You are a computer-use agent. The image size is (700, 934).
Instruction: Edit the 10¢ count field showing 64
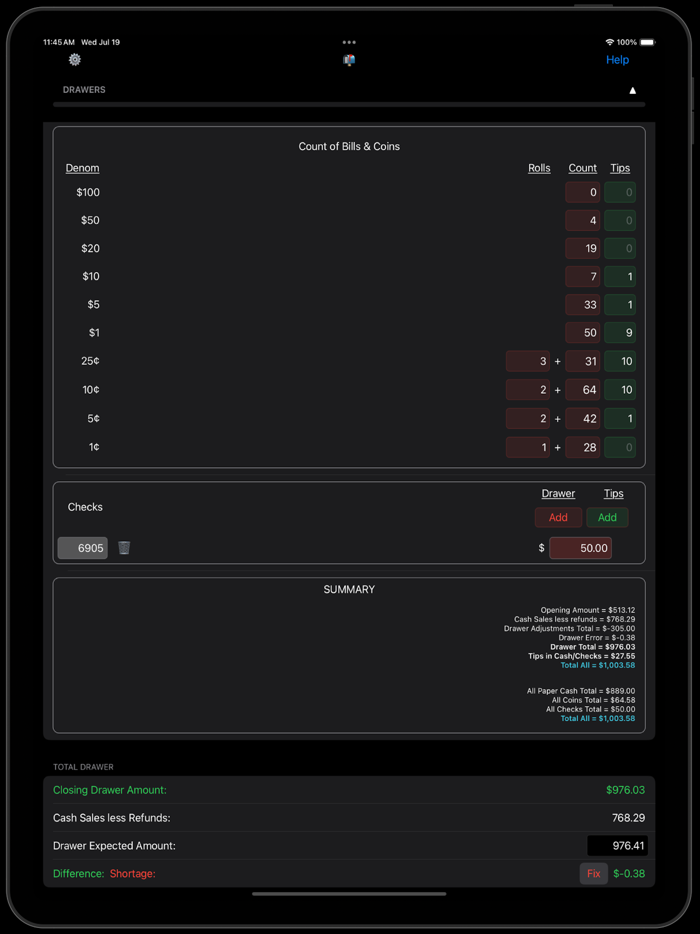pos(583,390)
